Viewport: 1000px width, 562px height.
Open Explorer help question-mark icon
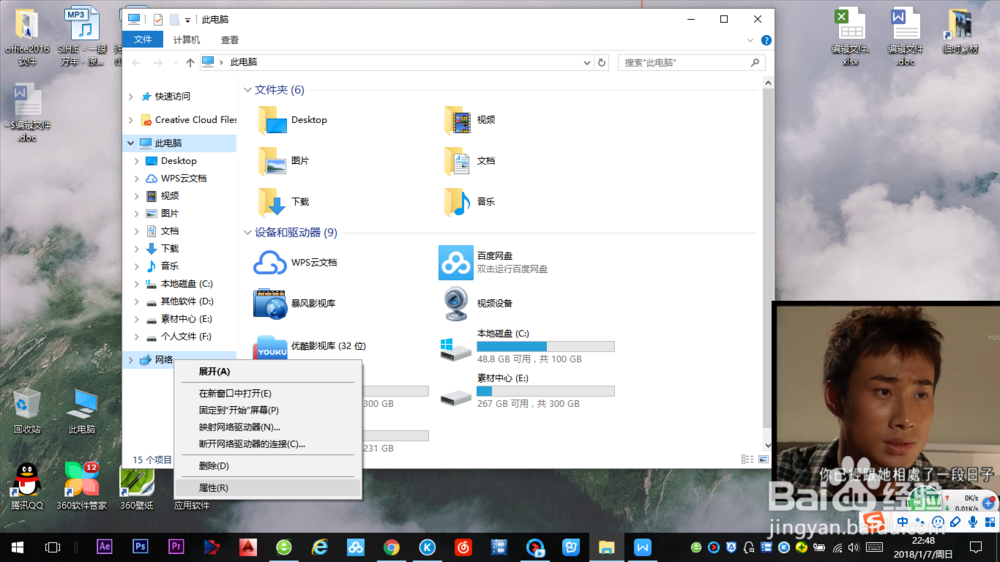[x=766, y=40]
